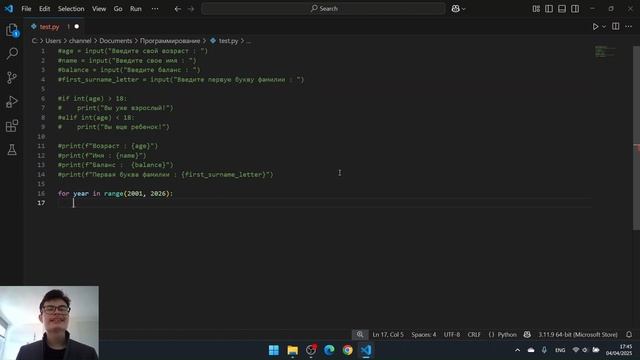Screen dimensions: 640x360
Task: Click the Copilot status bar icon
Action: [527, 334]
